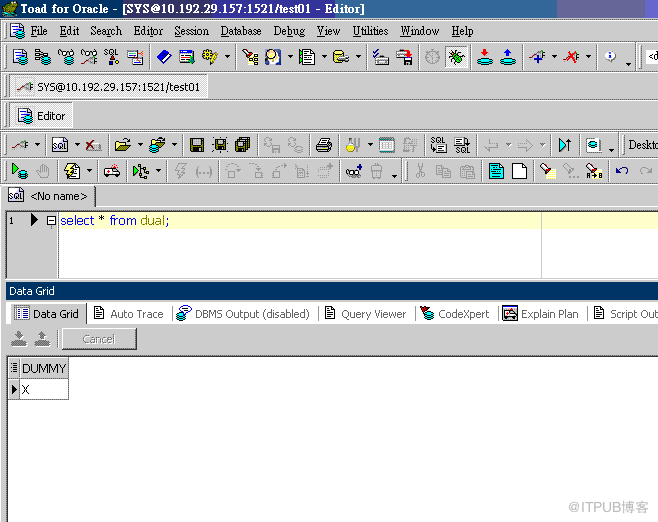Switch to the DBMS Output (disabled) tab
Screen dimensions: 658x522
(243, 314)
